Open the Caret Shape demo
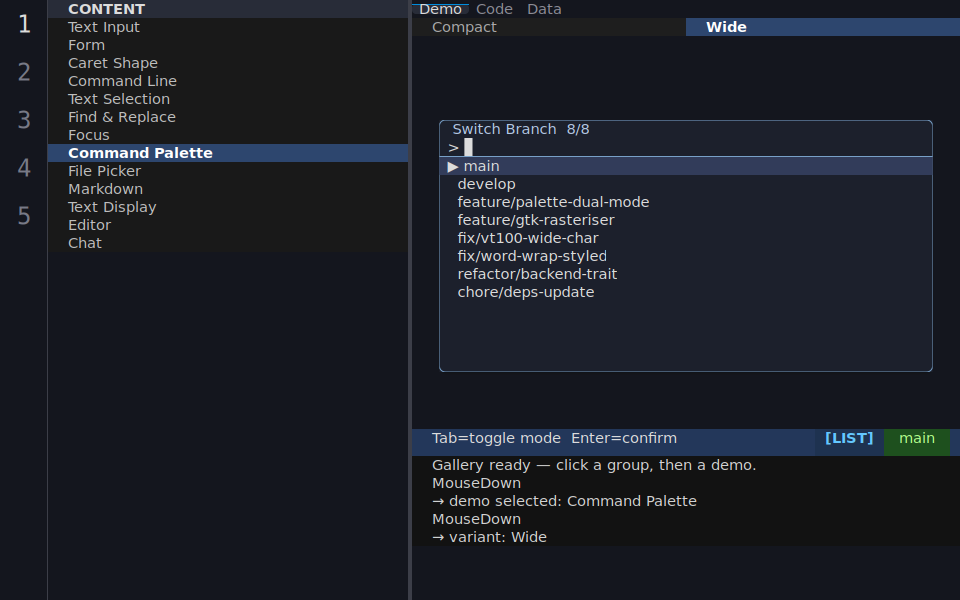The width and height of the screenshot is (960, 600). click(x=228, y=63)
